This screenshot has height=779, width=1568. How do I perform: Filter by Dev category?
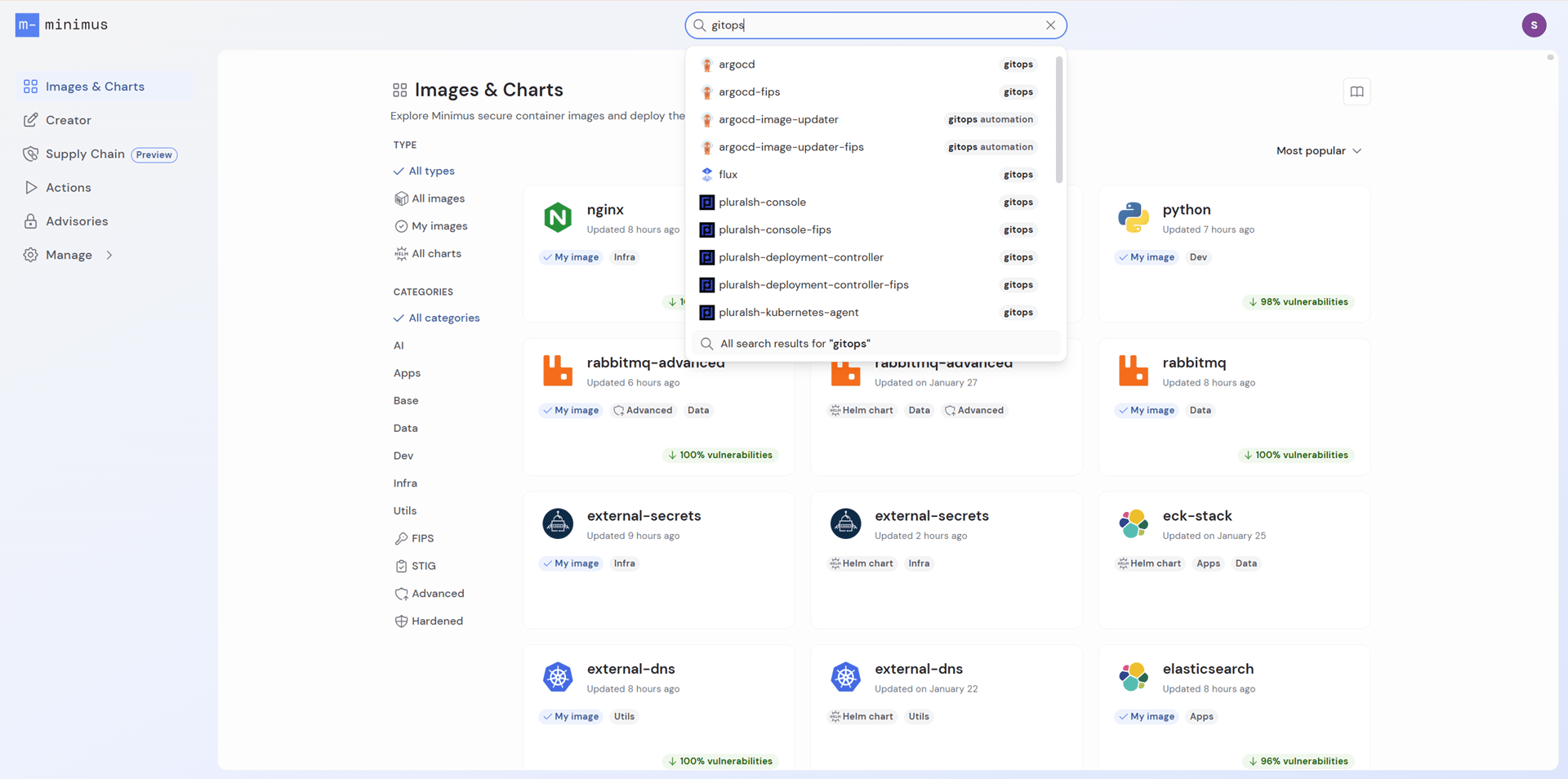coord(403,456)
